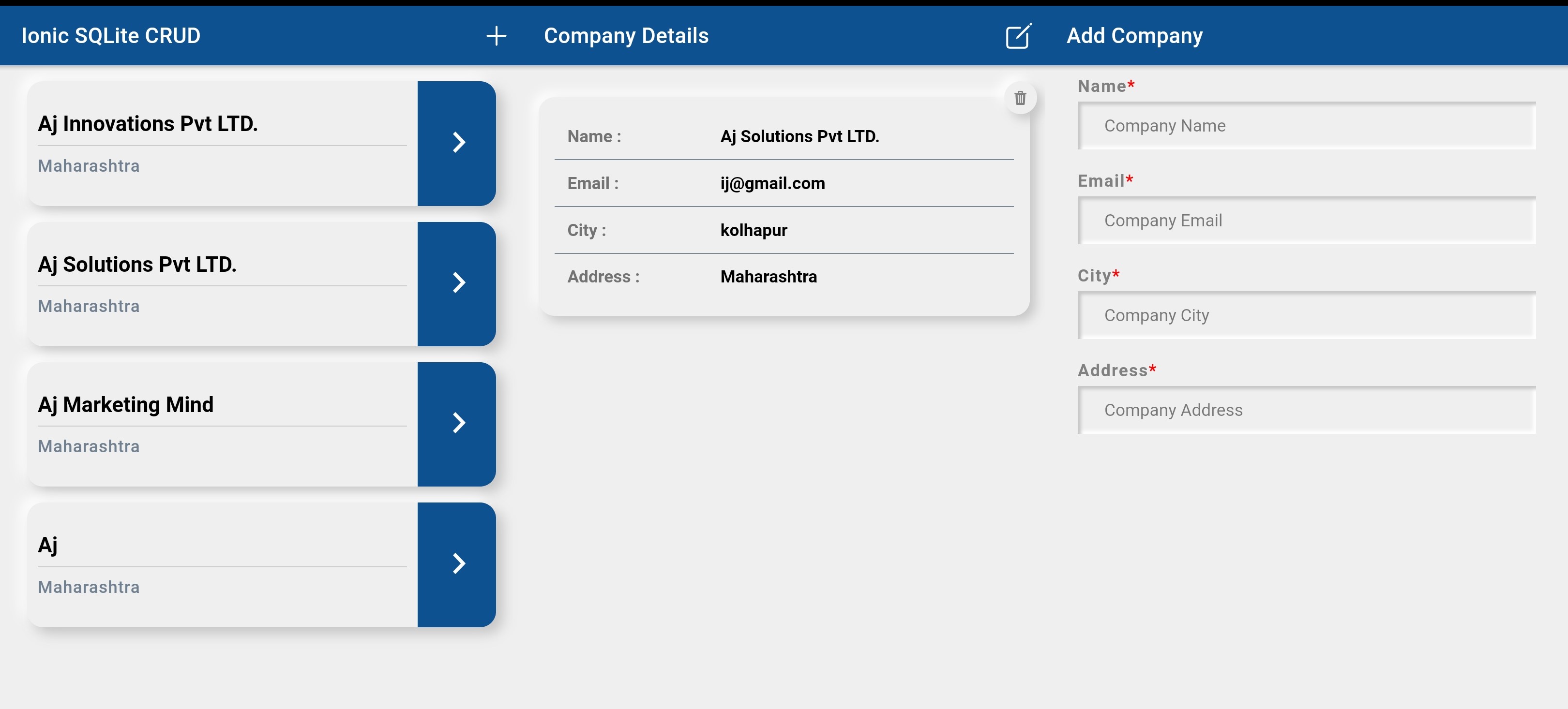1568x709 pixels.
Task: Select the Add Company header section
Action: (x=1134, y=36)
